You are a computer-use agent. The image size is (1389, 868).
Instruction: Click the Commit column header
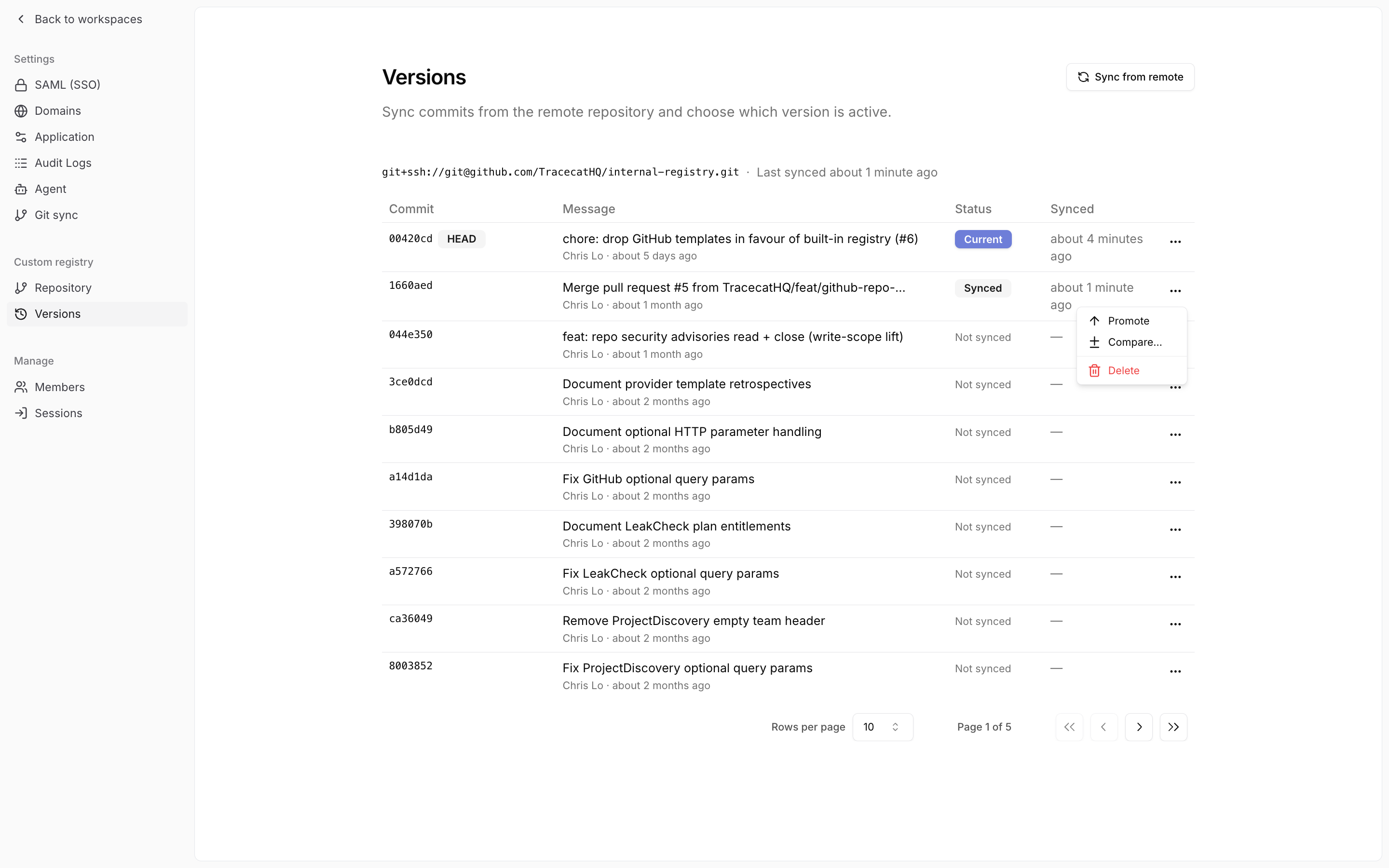point(411,209)
